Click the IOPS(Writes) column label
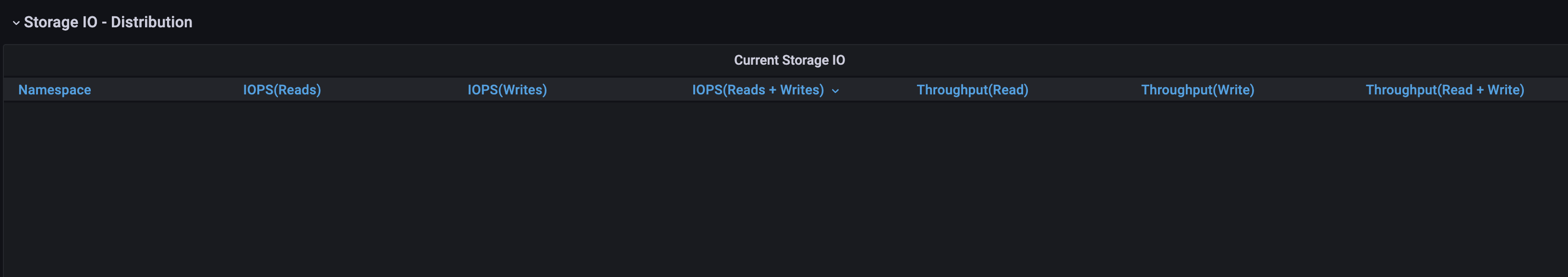This screenshot has width=1568, height=277. (507, 89)
